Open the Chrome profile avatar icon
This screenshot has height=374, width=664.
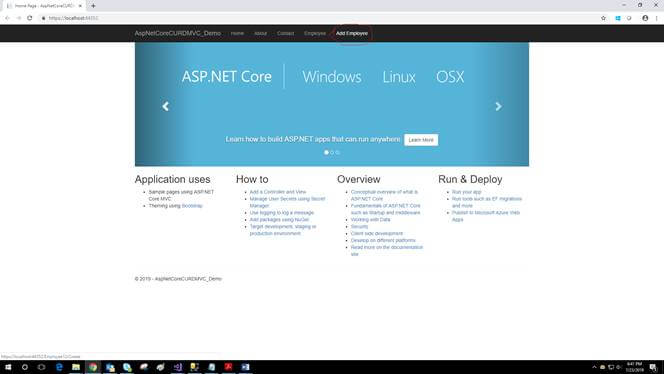point(645,18)
